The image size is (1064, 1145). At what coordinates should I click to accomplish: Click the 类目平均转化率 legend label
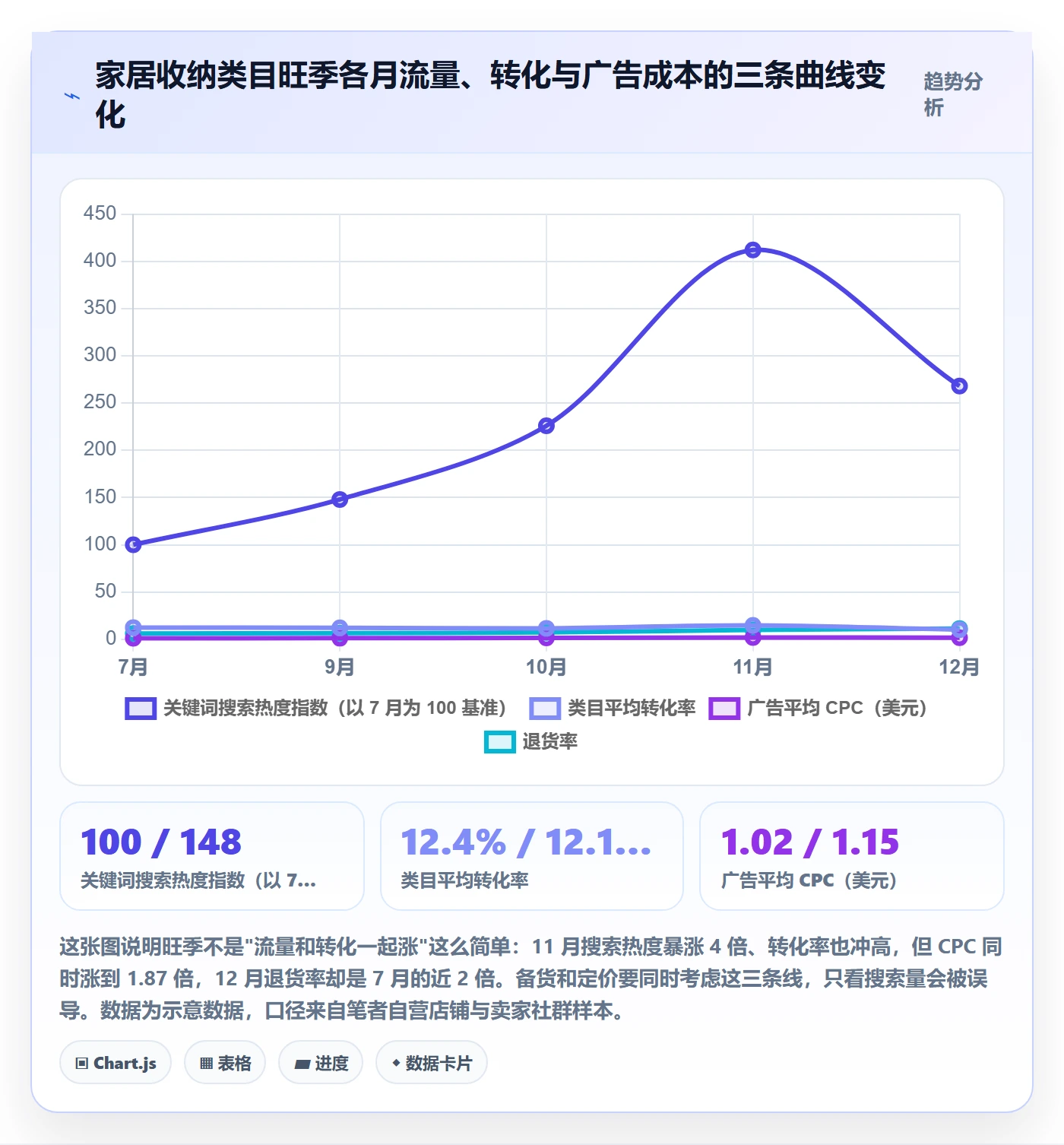632,709
